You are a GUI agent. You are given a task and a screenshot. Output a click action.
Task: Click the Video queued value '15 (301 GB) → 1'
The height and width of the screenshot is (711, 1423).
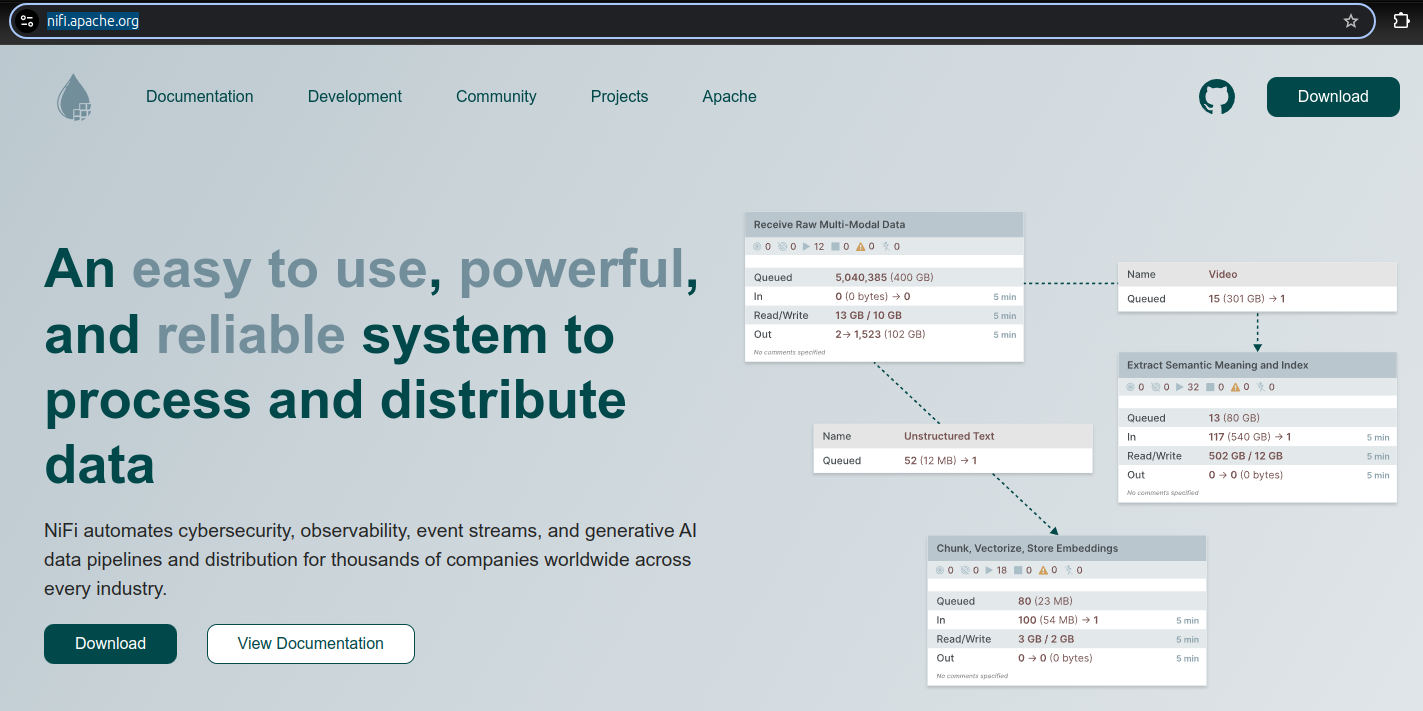1247,299
